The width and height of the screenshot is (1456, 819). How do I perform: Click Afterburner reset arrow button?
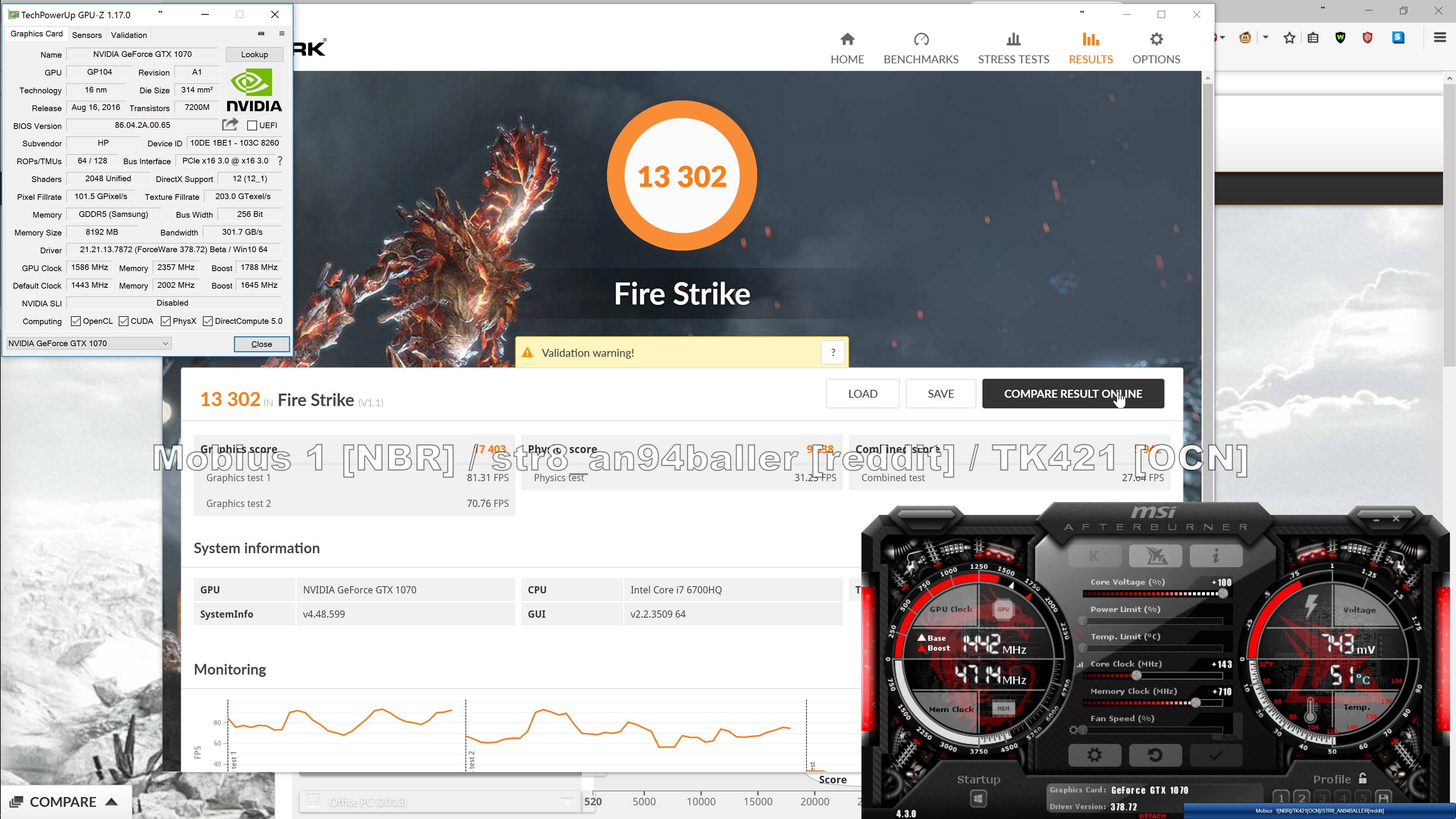[1155, 755]
